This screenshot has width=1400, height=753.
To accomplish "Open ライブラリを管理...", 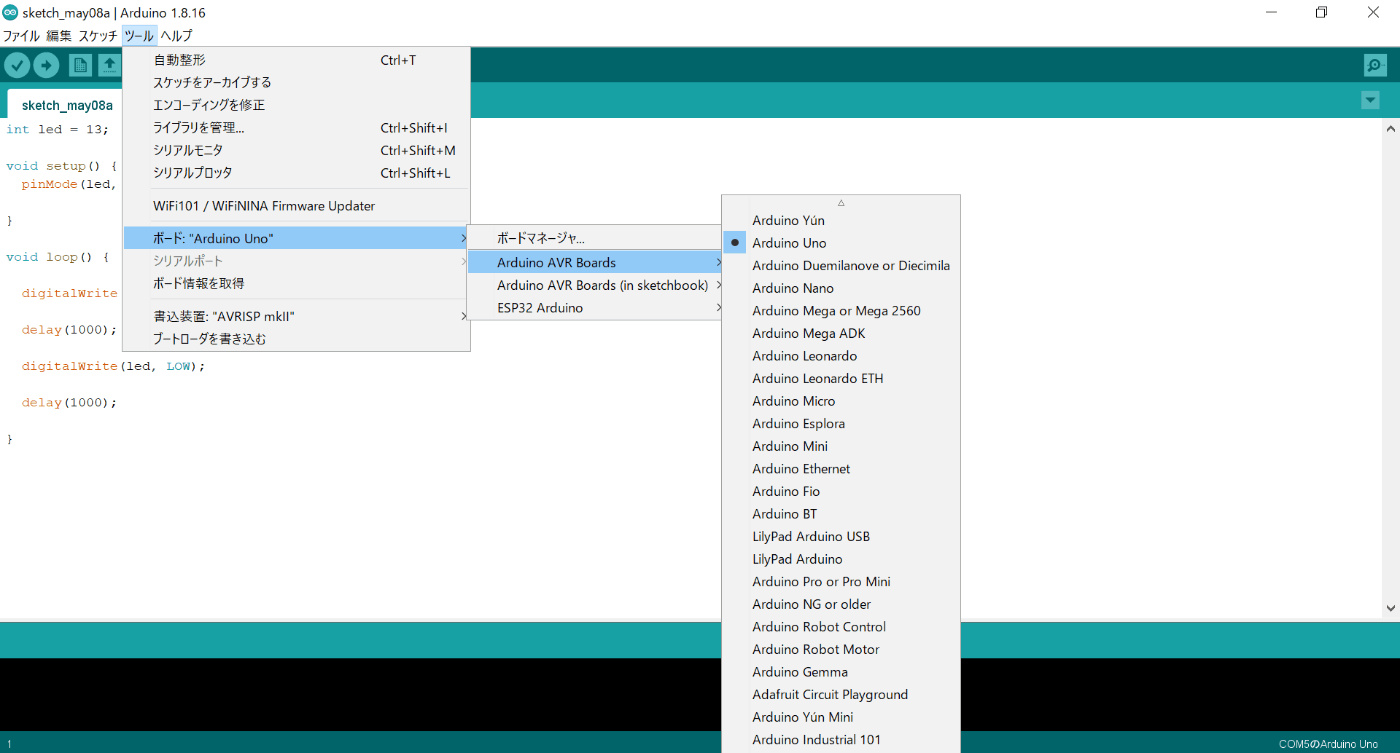I will coord(296,128).
